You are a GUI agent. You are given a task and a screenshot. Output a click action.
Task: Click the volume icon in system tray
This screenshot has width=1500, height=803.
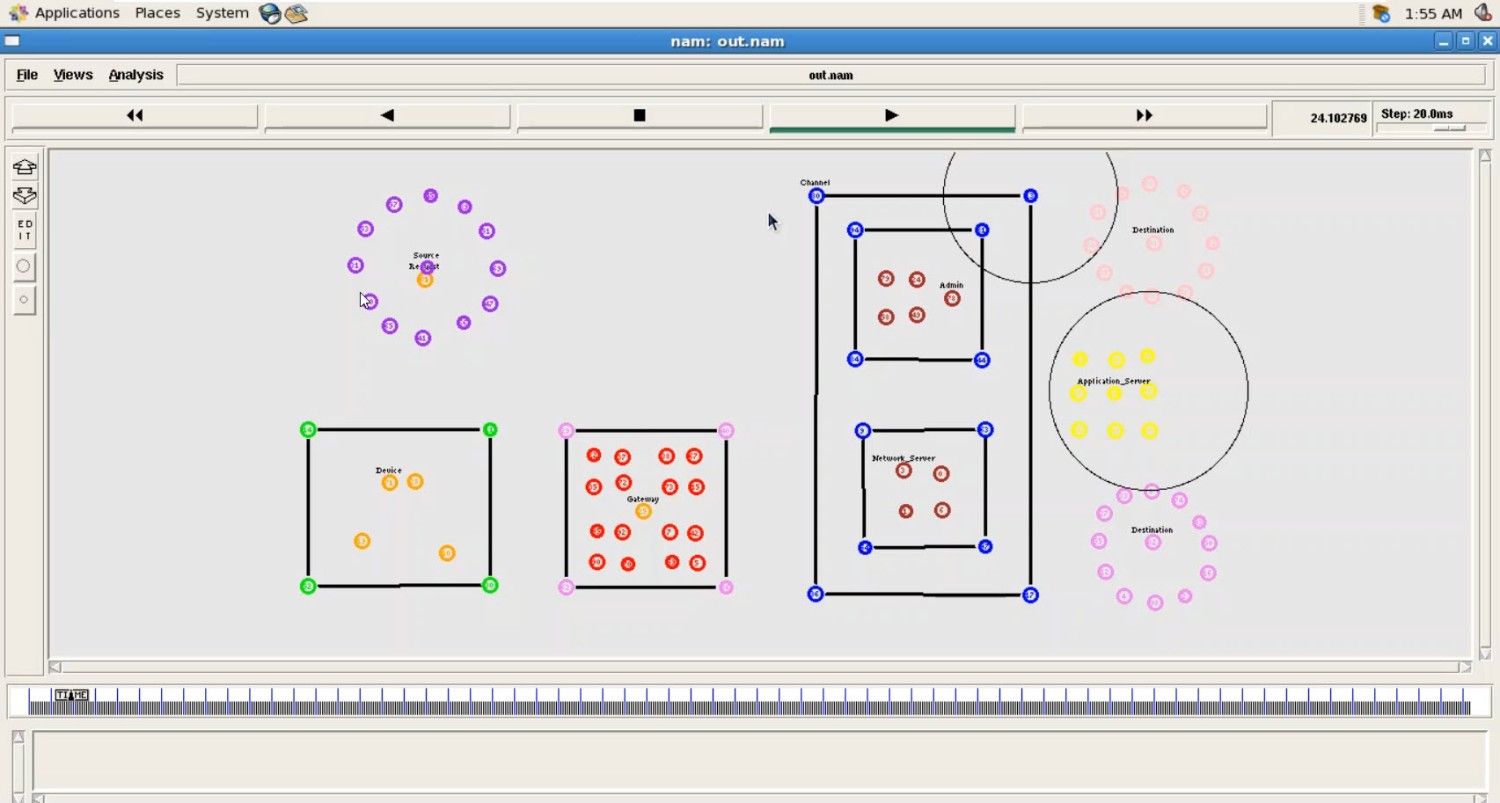[x=1483, y=13]
